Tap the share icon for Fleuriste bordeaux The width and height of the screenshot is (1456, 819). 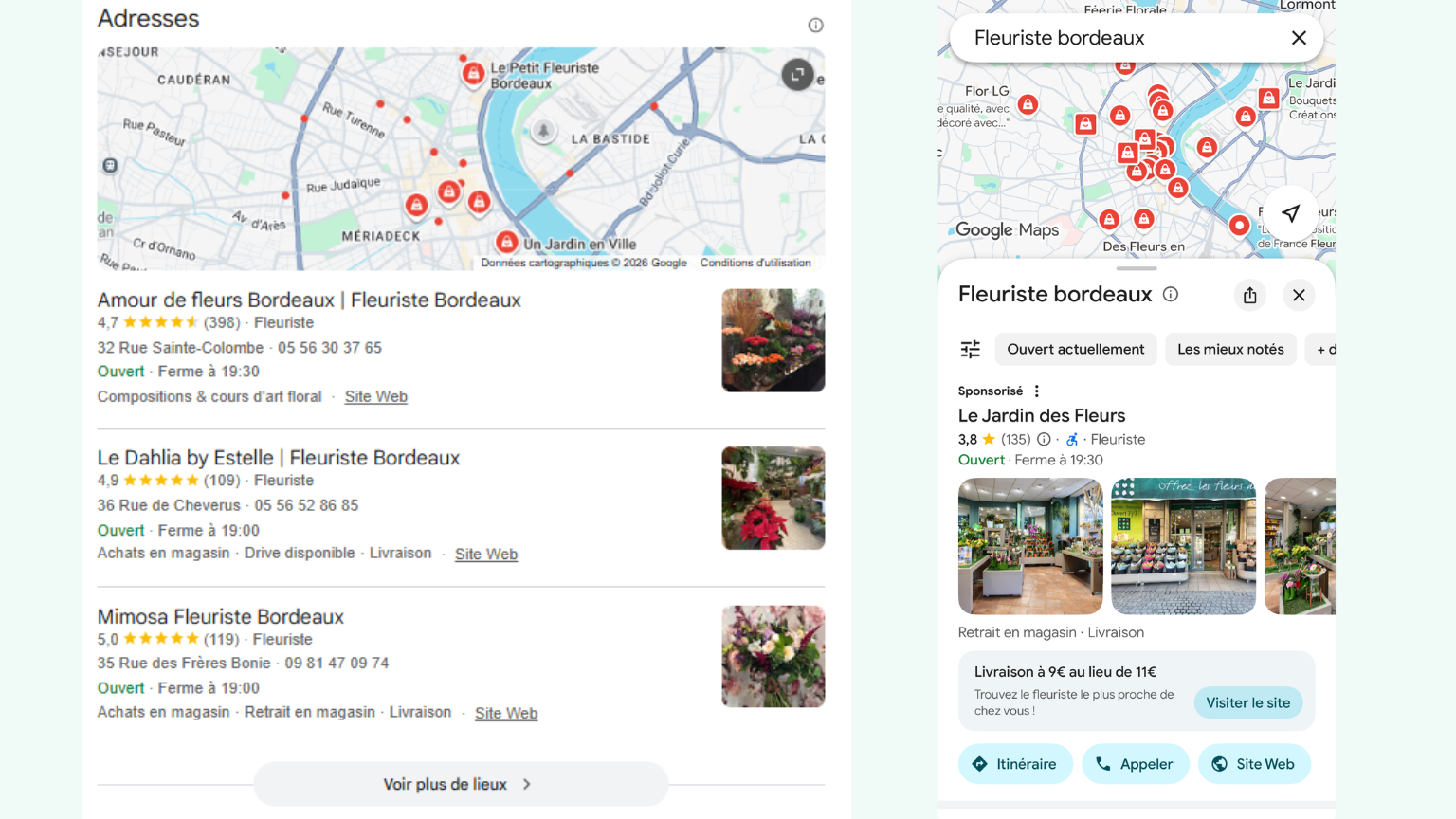1249,295
